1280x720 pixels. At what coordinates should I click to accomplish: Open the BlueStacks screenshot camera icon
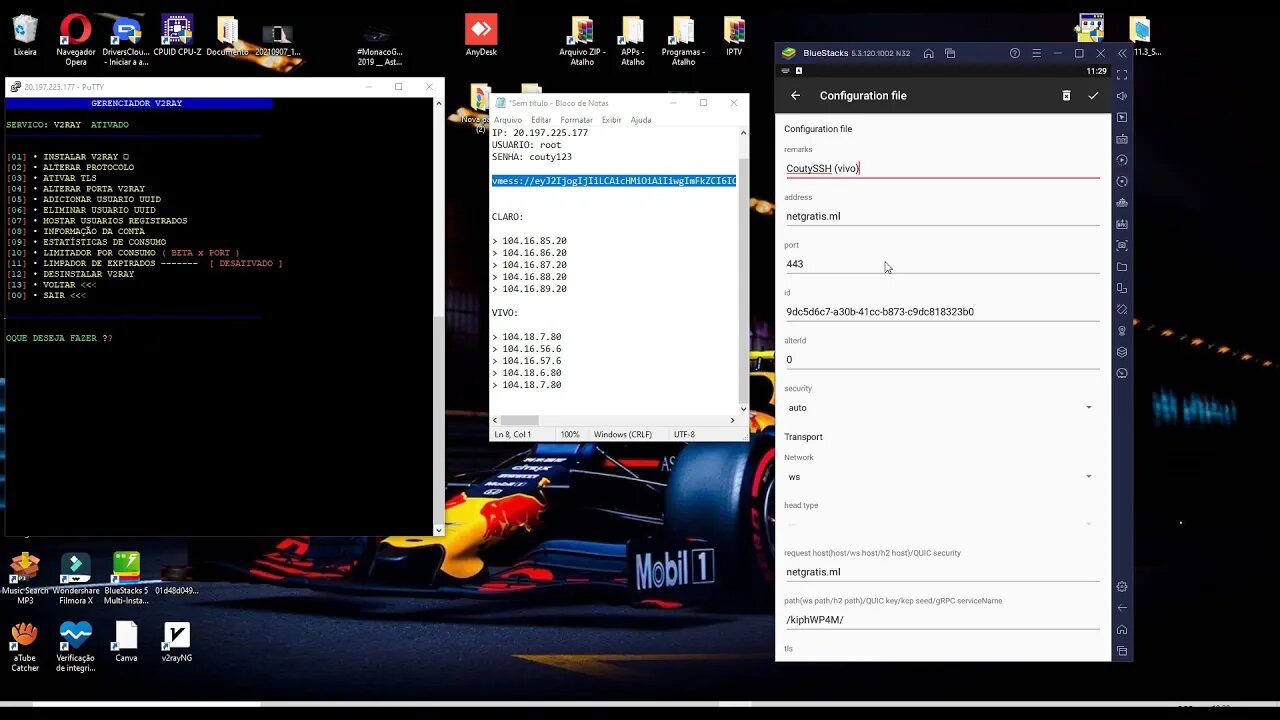click(1122, 245)
